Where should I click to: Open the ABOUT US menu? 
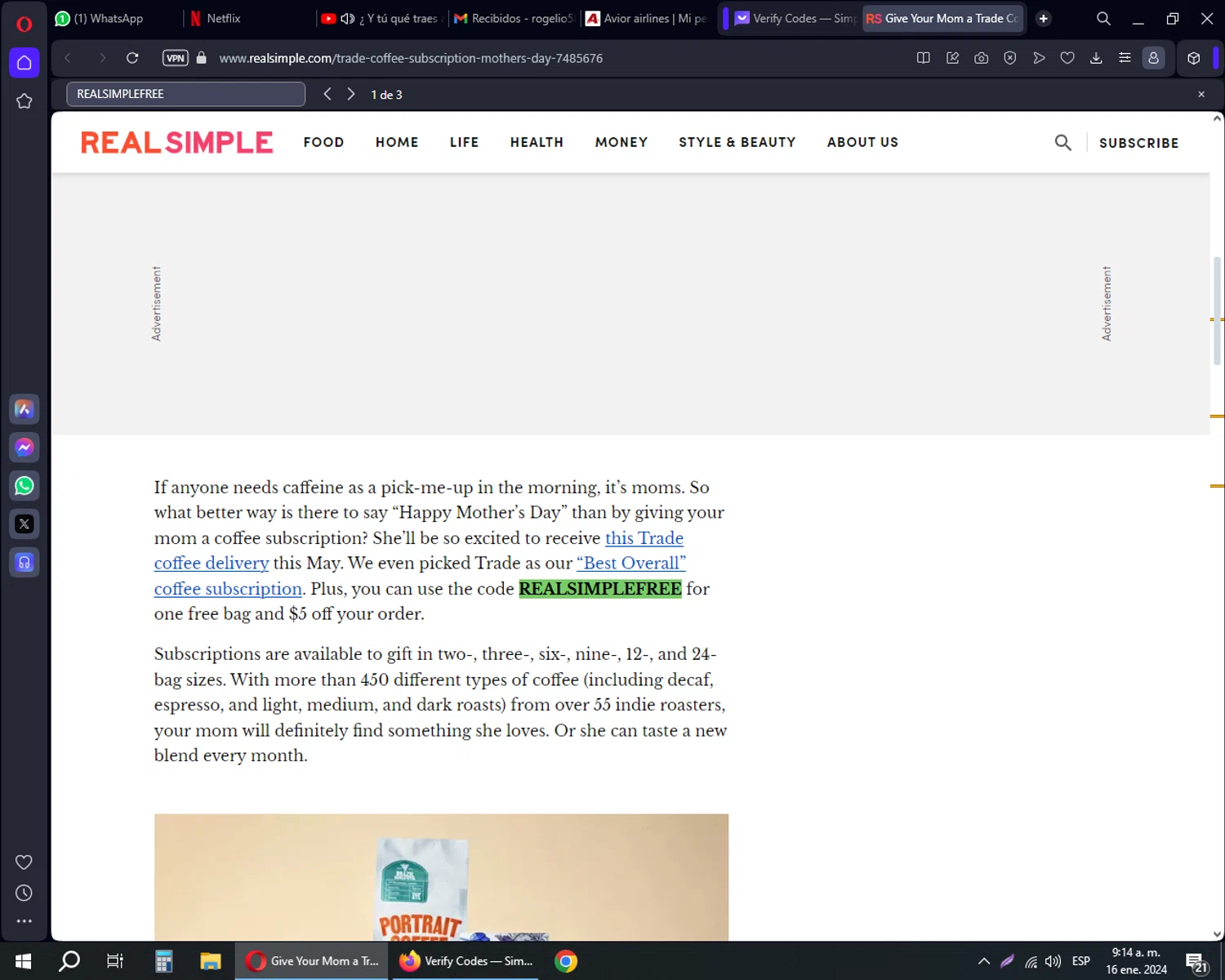862,142
